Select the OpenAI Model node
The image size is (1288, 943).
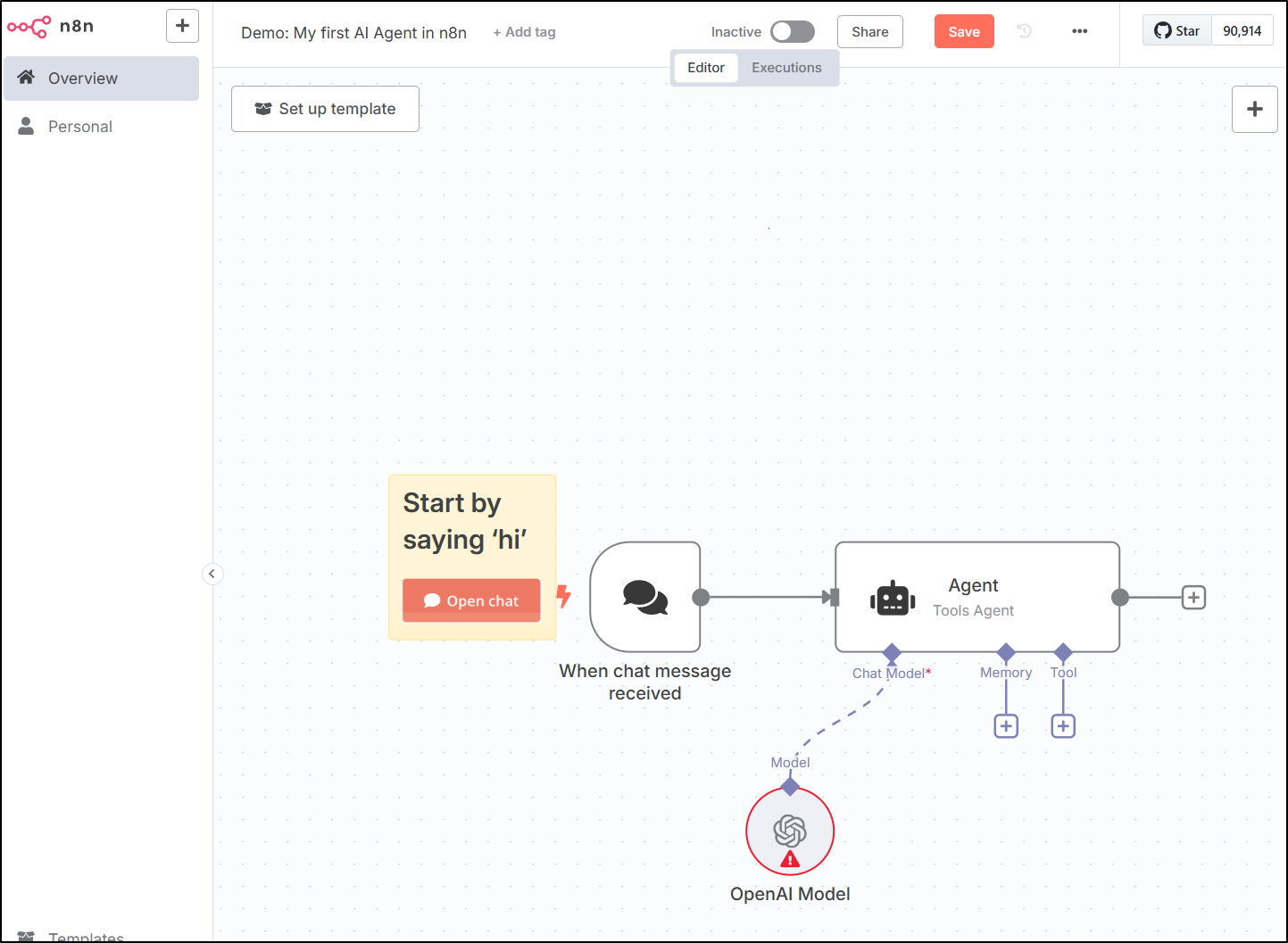tap(790, 831)
